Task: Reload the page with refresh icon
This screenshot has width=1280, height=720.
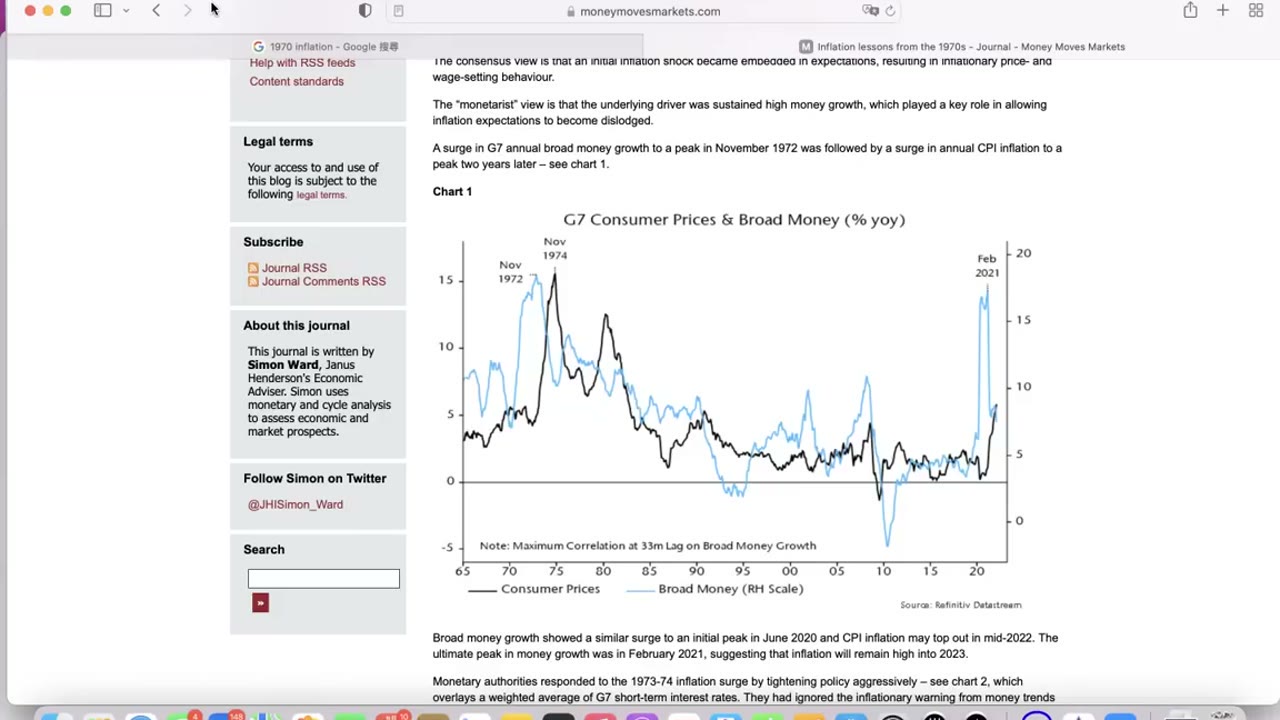Action: pyautogui.click(x=890, y=11)
